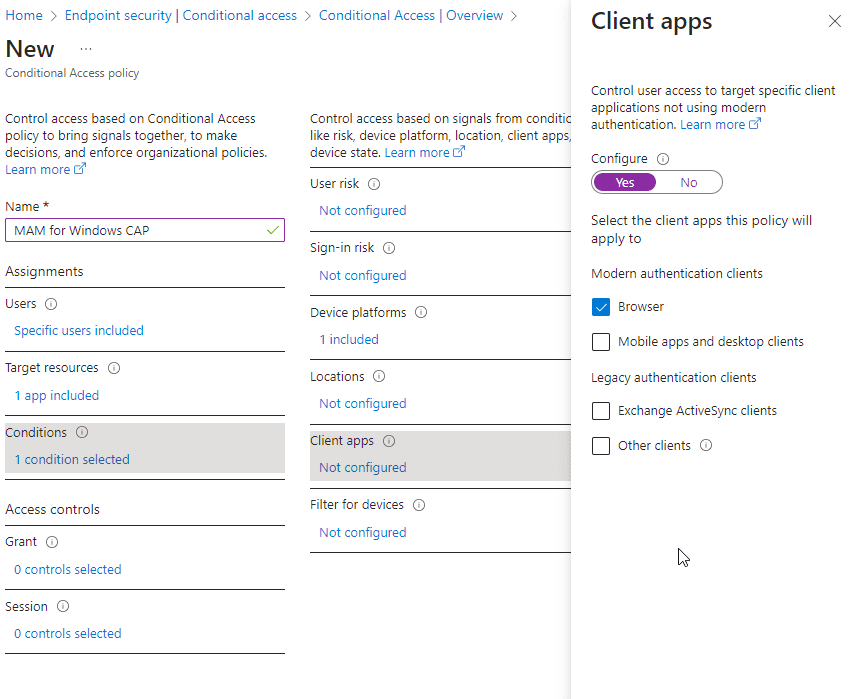Navigate to Home via the breadcrumb

[x=23, y=15]
